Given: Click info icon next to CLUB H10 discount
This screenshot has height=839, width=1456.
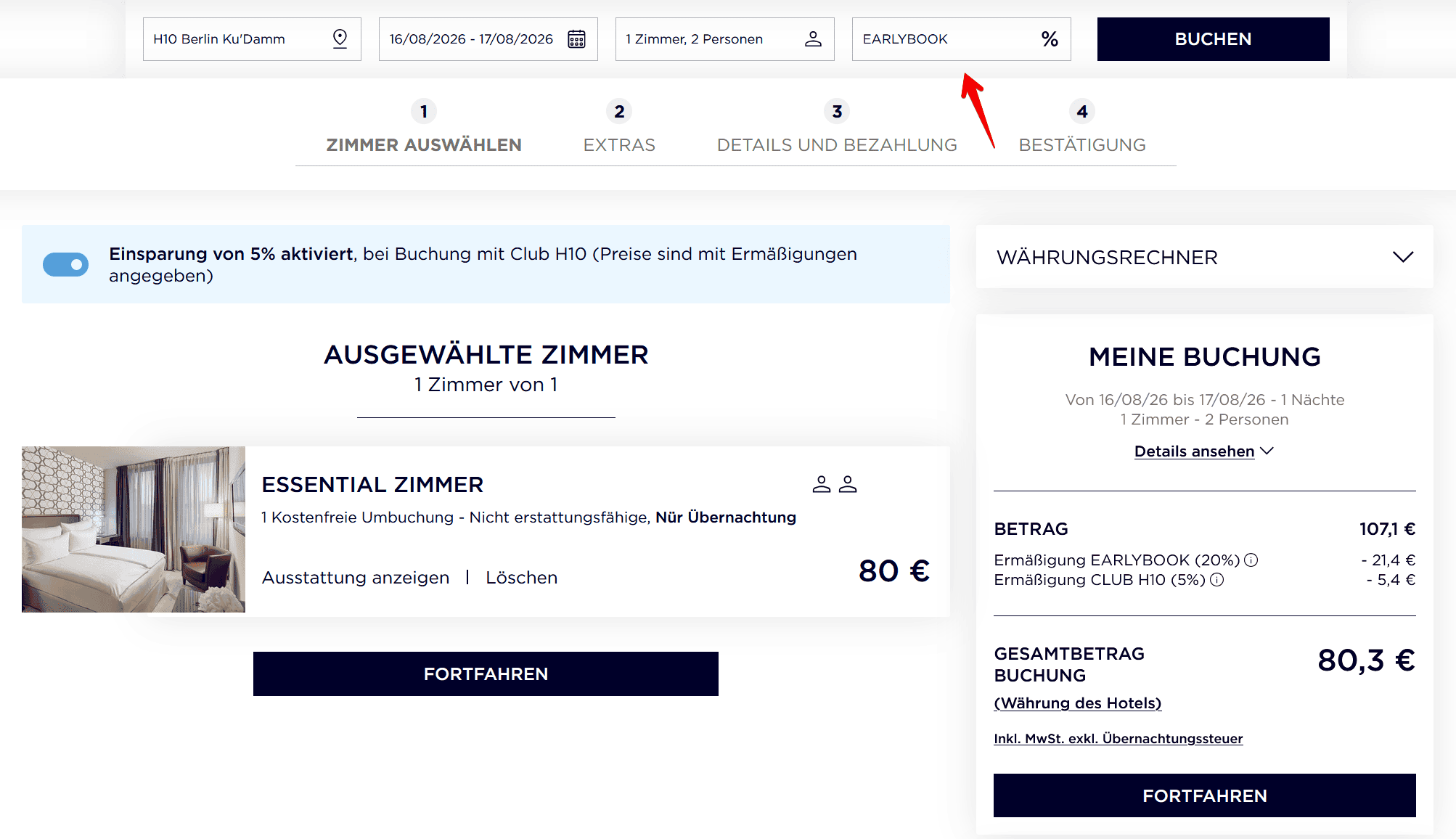Looking at the screenshot, I should tap(1217, 579).
